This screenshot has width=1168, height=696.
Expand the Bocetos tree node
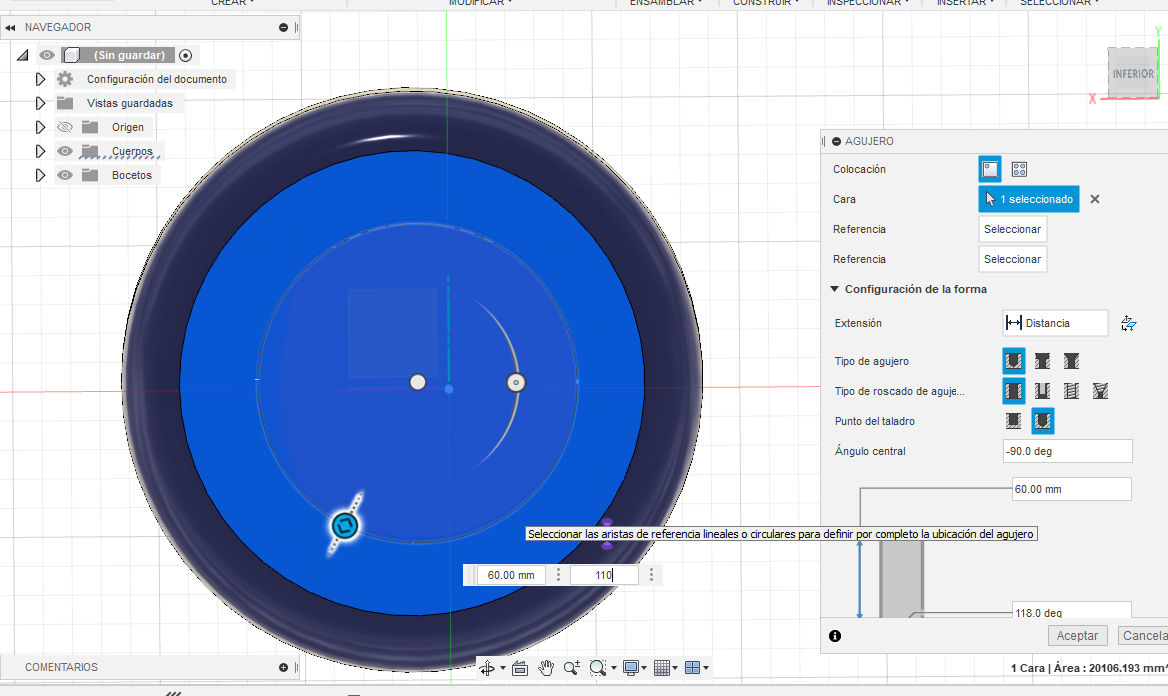[41, 175]
